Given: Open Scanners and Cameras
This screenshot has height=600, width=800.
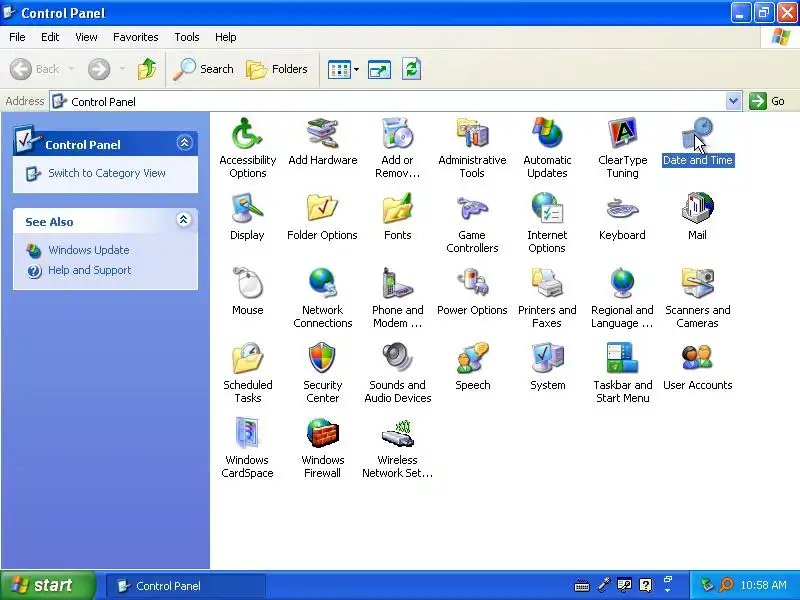Looking at the screenshot, I should point(697,298).
